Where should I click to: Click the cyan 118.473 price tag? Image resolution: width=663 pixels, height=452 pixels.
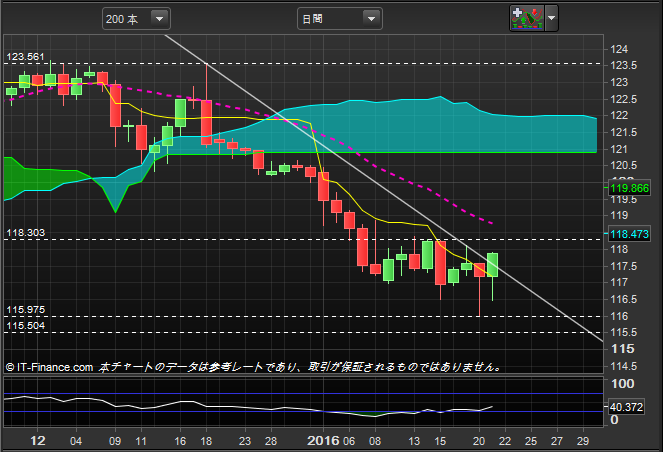tap(629, 234)
